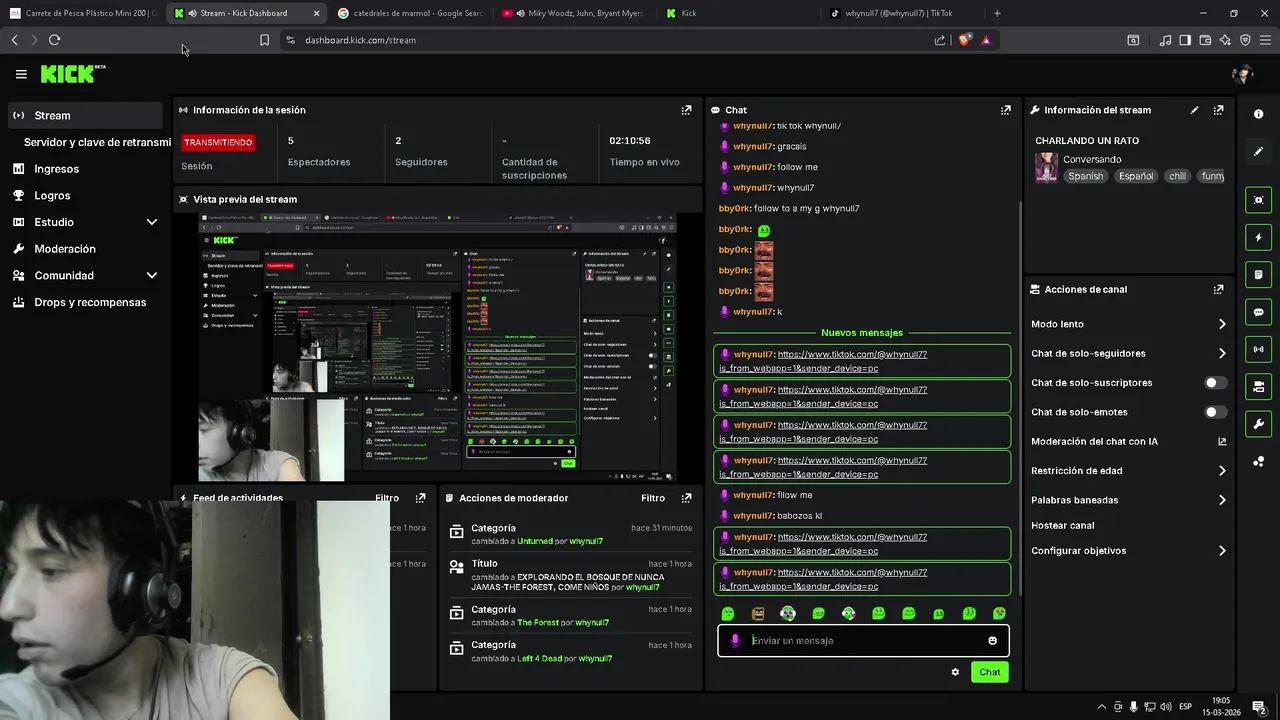Viewport: 1280px width, 720px height.
Task: Open the profile avatar menu
Action: pos(1243,74)
